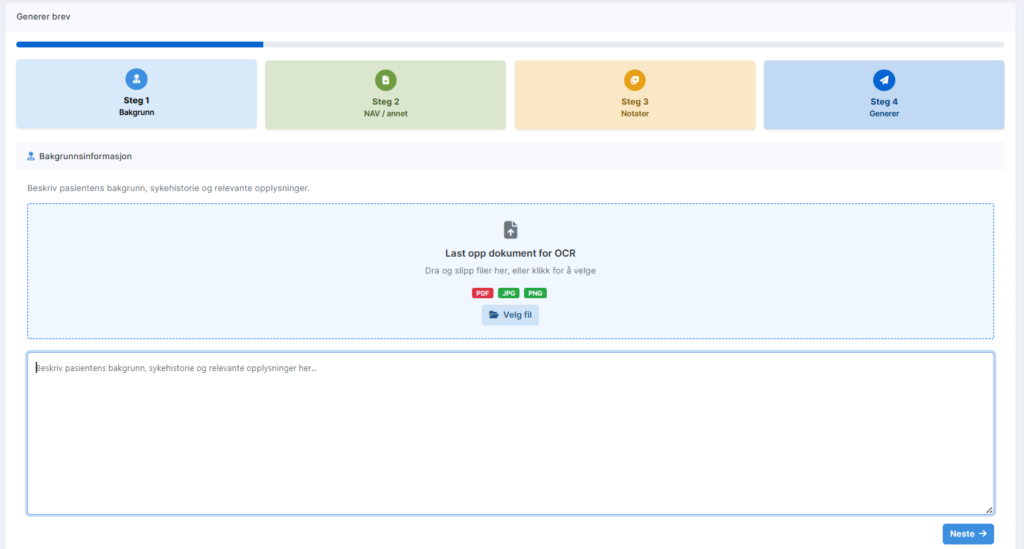Click the 'Last opp dokument for OCR' title
This screenshot has height=549, width=1024.
click(510, 253)
